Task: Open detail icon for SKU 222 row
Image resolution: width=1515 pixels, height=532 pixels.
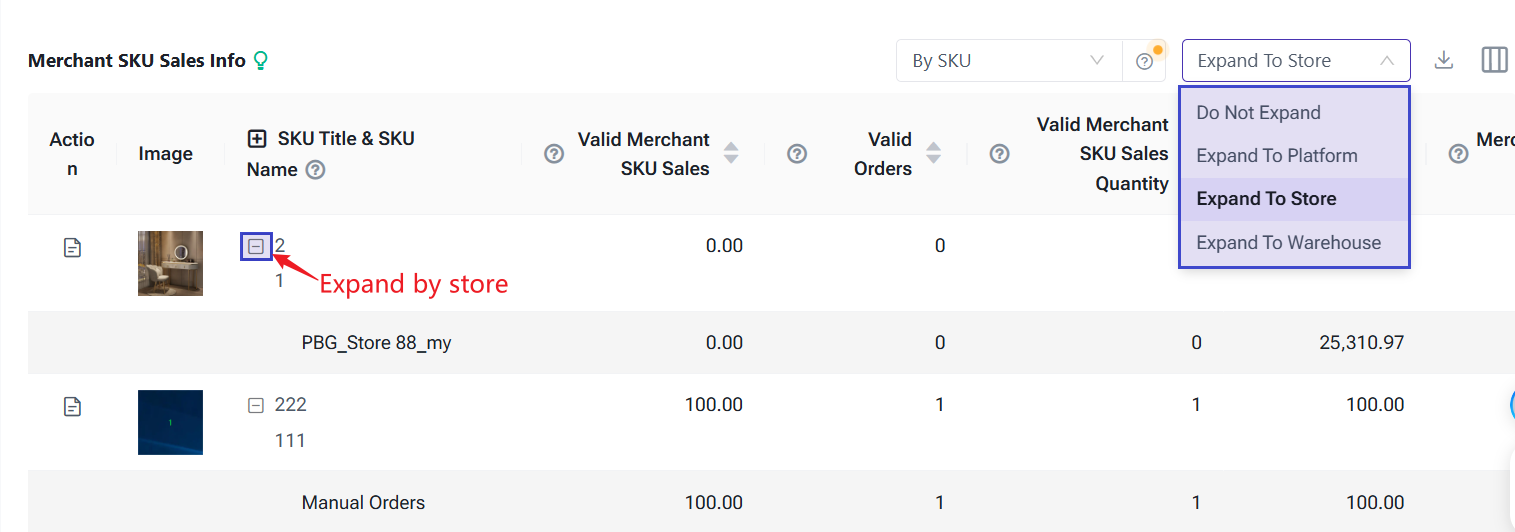Action: [x=72, y=407]
